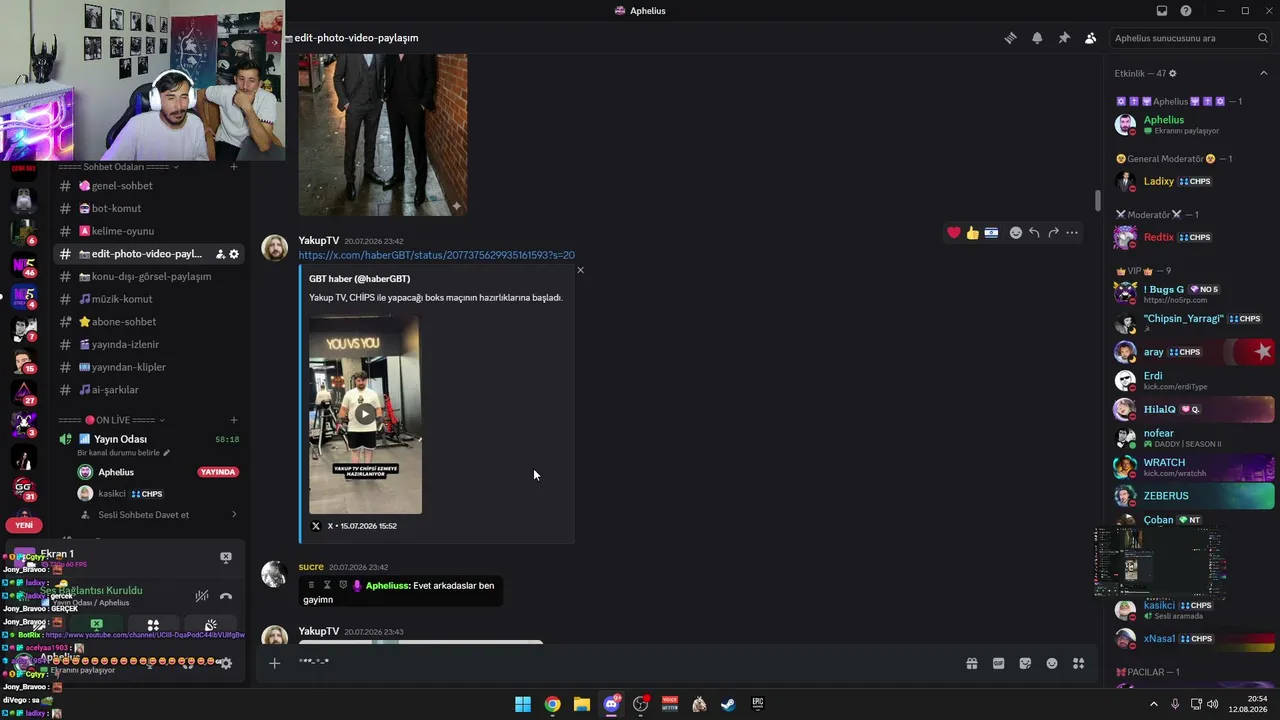The image size is (1280, 720).
Task: Play the embedded YOU VS YOU video
Action: click(x=365, y=414)
